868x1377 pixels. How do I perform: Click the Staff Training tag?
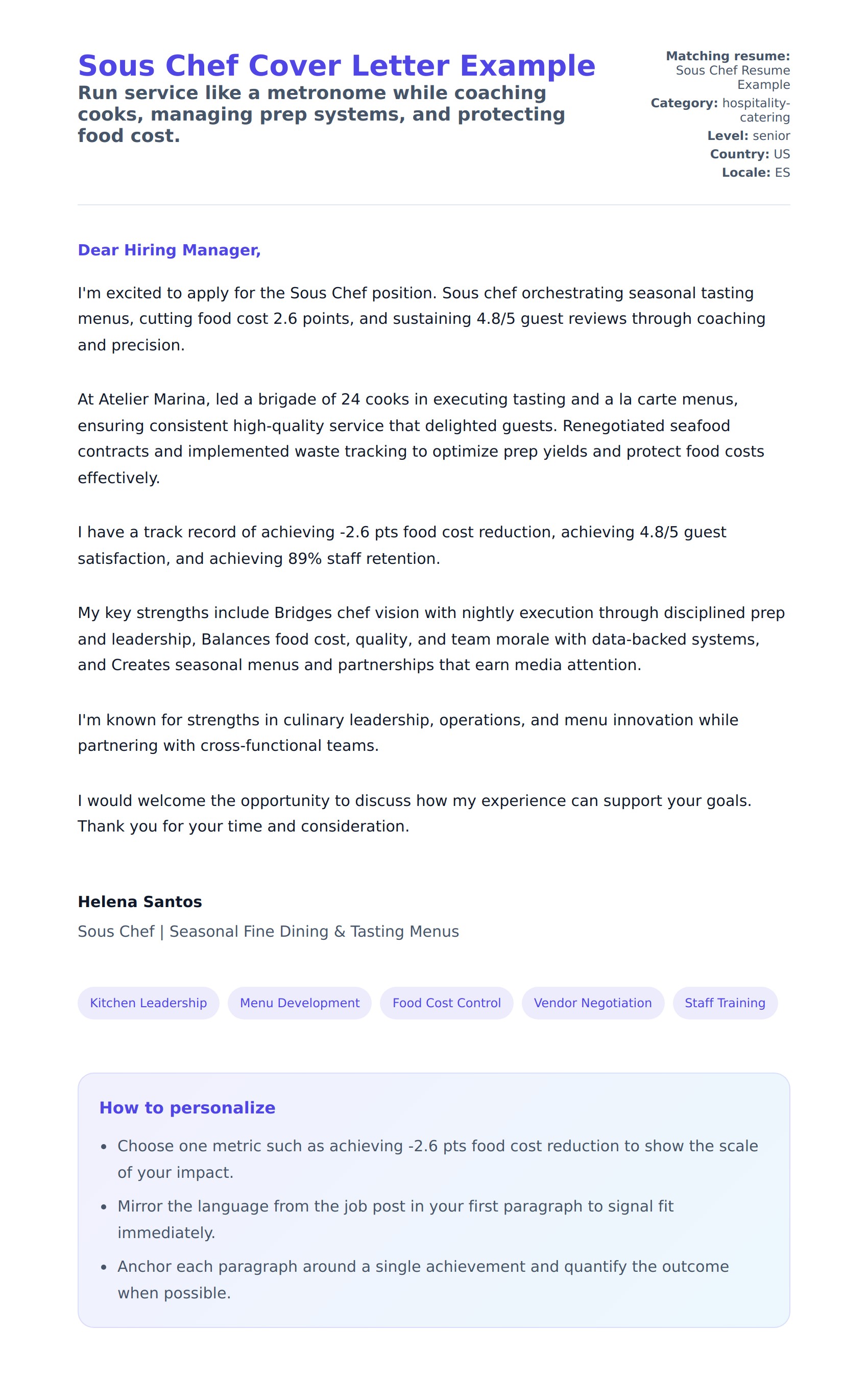click(x=725, y=1003)
